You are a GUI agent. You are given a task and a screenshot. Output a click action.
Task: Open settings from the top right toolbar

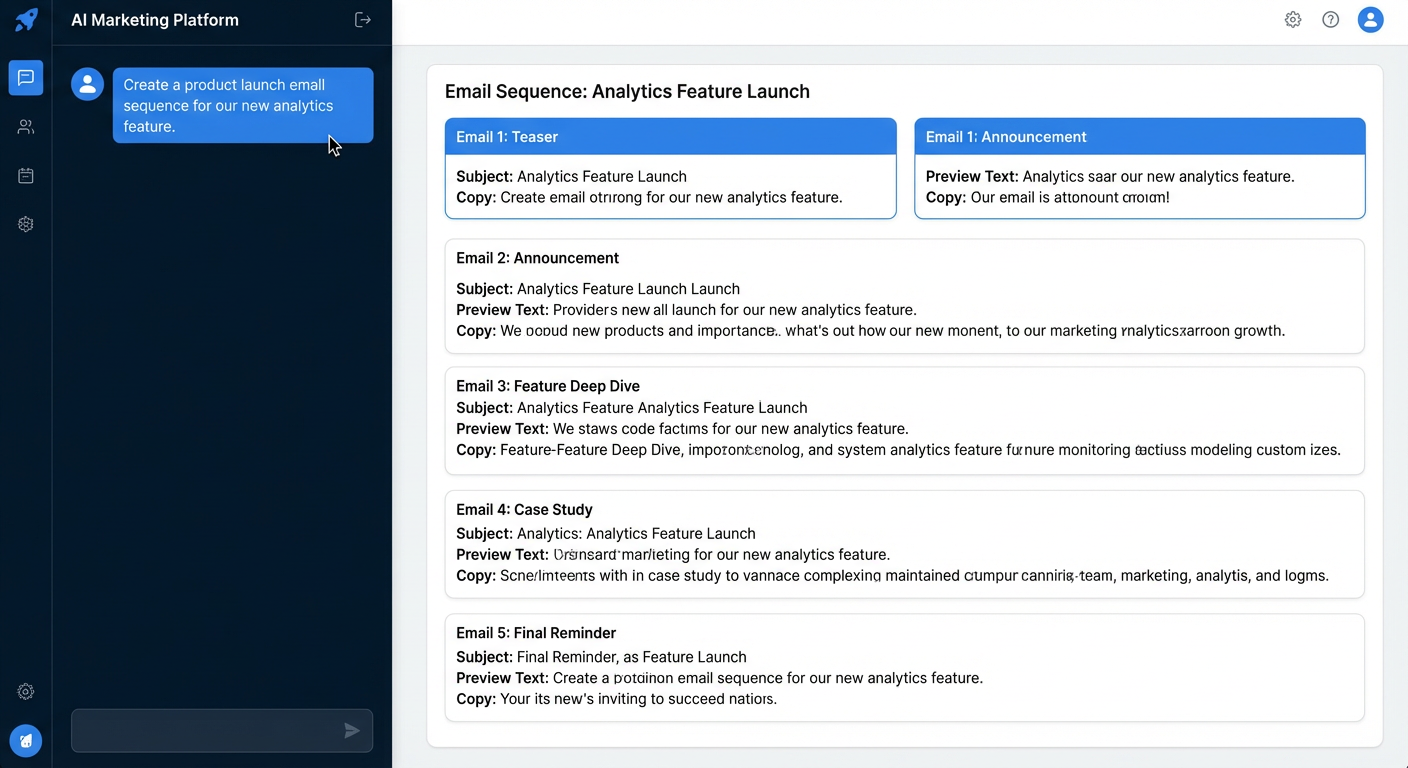point(1292,19)
